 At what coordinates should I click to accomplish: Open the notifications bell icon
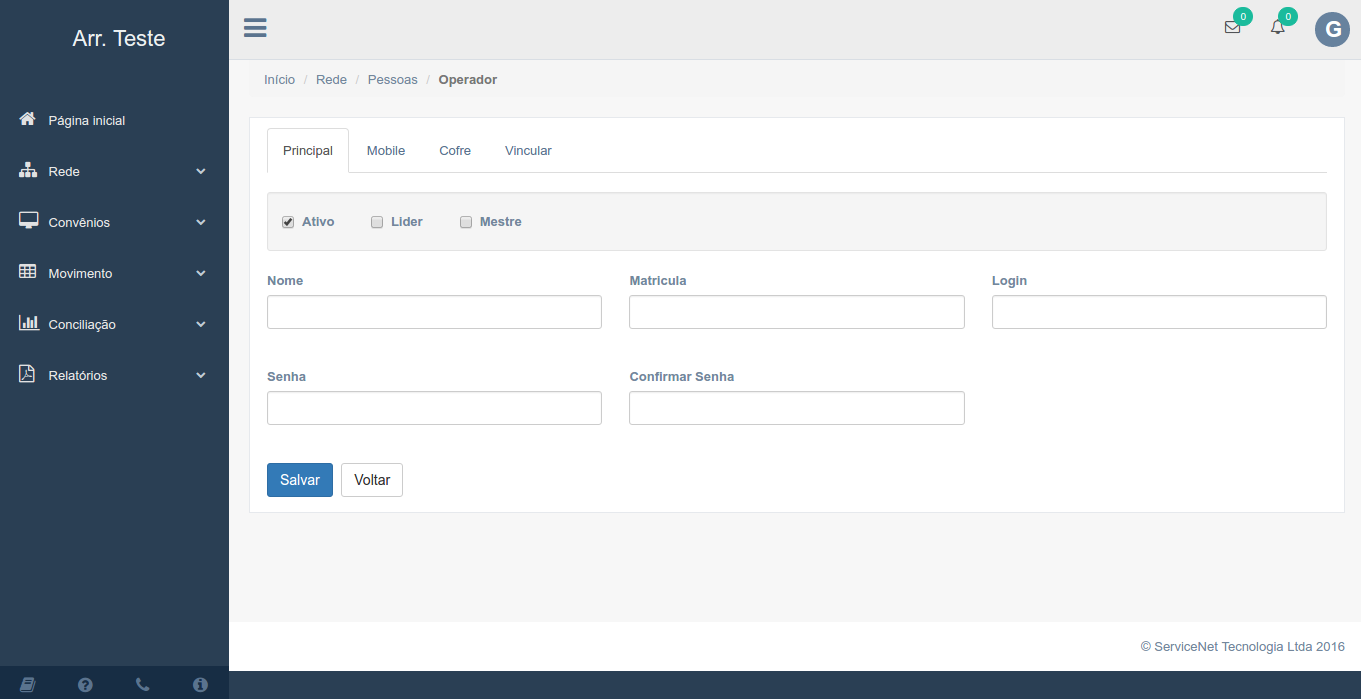(x=1277, y=28)
